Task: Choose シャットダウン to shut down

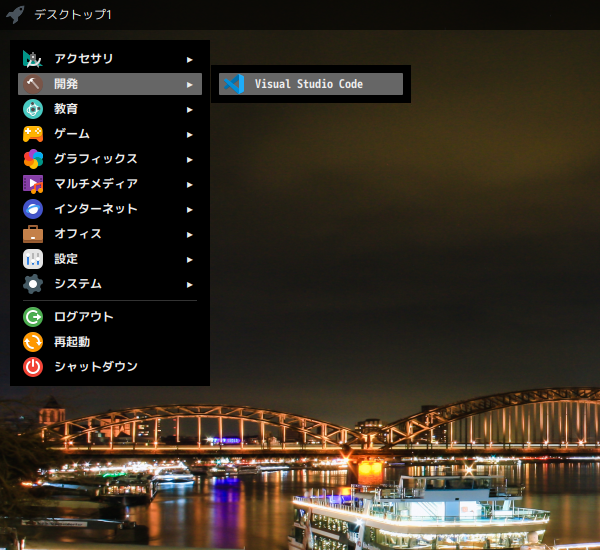Action: [x=110, y=367]
